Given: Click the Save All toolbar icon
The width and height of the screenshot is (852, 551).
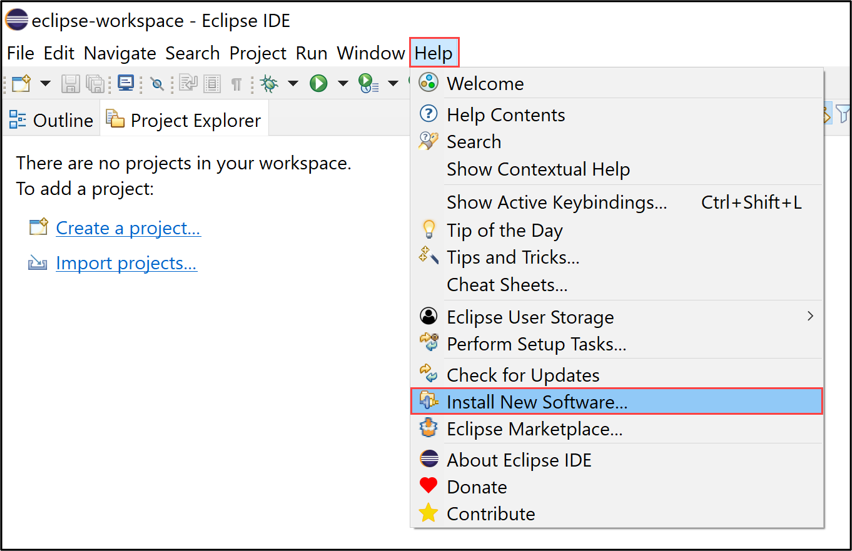Looking at the screenshot, I should click(96, 84).
